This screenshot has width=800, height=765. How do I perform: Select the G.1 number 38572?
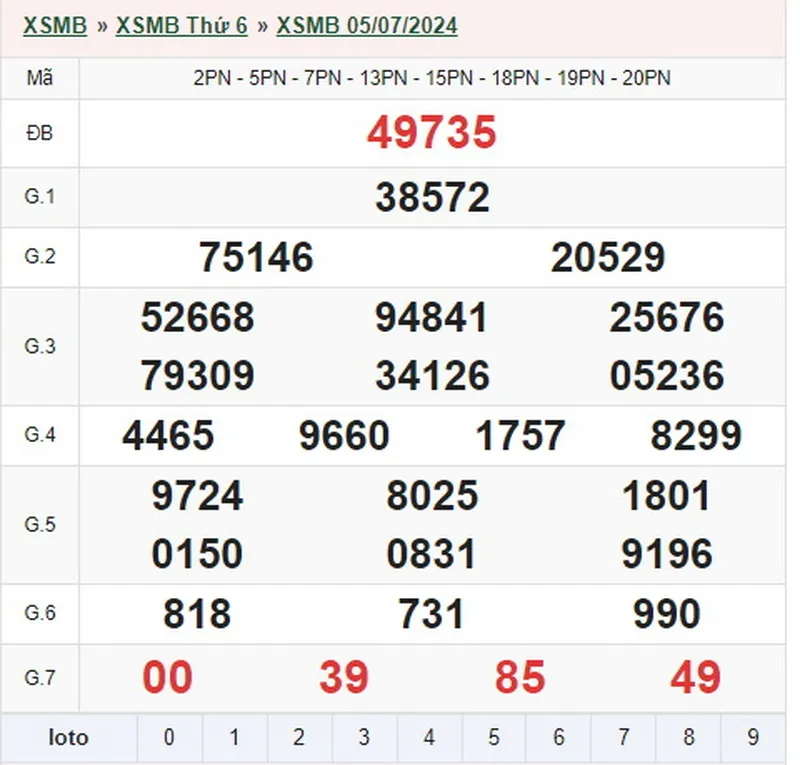tap(432, 198)
